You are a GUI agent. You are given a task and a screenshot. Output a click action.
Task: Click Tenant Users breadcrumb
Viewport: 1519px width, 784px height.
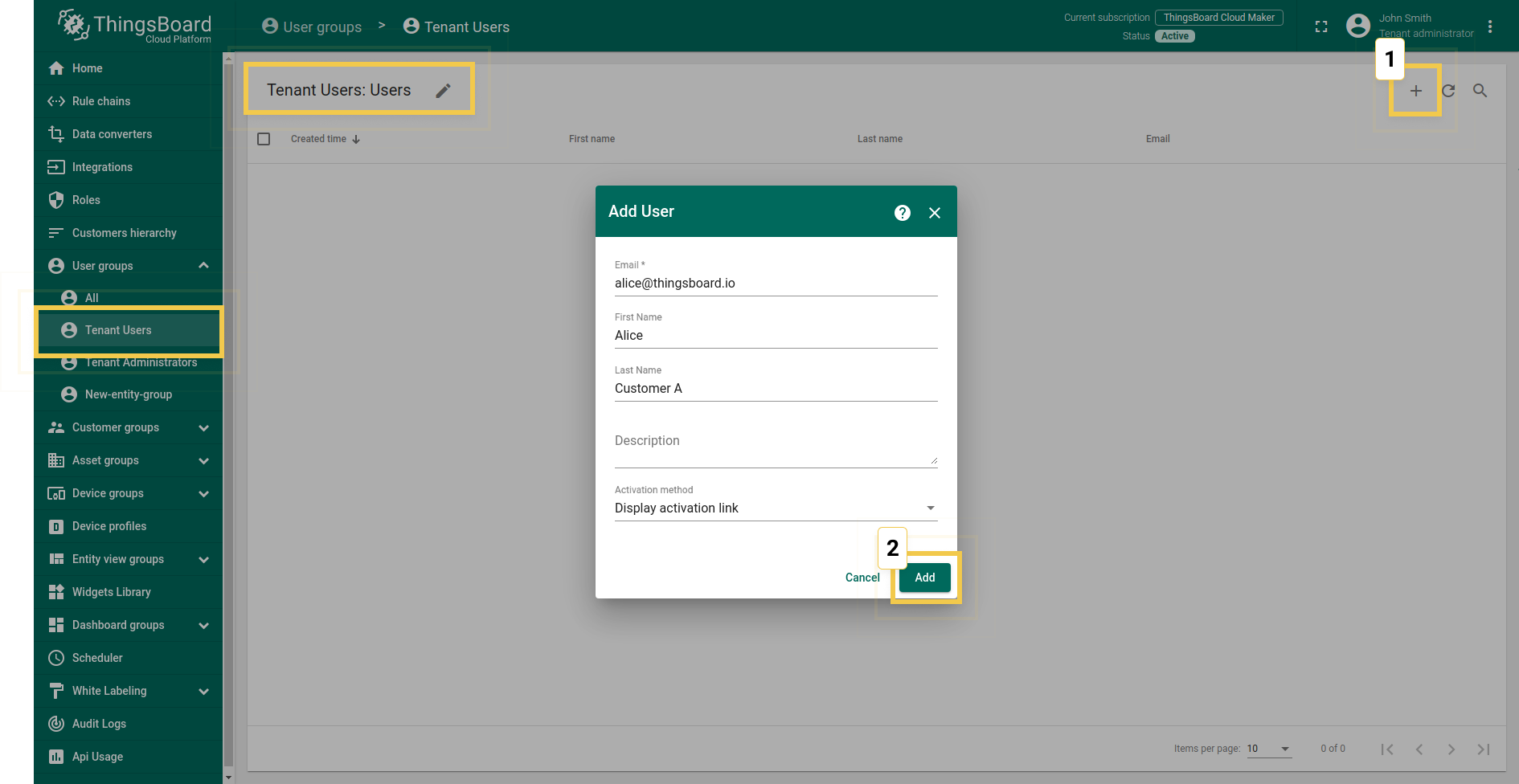click(457, 27)
